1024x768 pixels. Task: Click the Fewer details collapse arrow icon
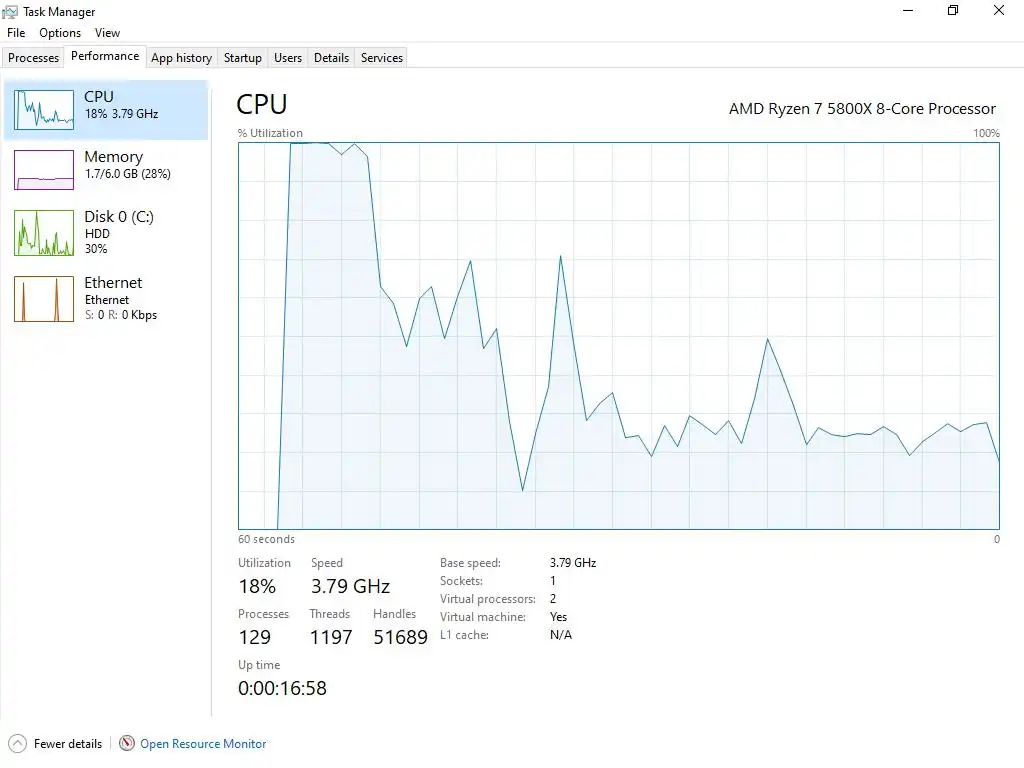coord(17,743)
